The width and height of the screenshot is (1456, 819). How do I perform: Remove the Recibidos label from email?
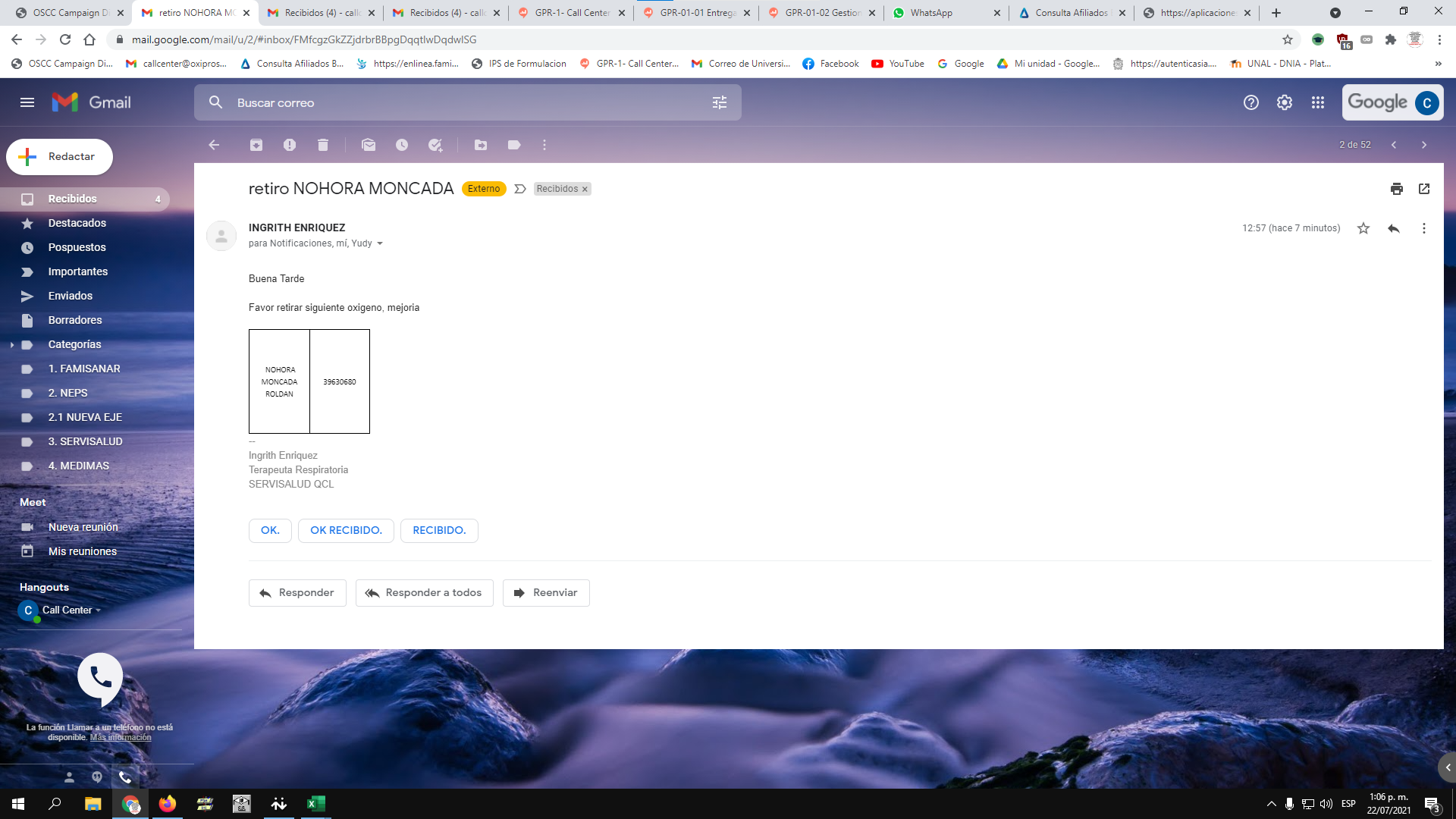pos(585,190)
